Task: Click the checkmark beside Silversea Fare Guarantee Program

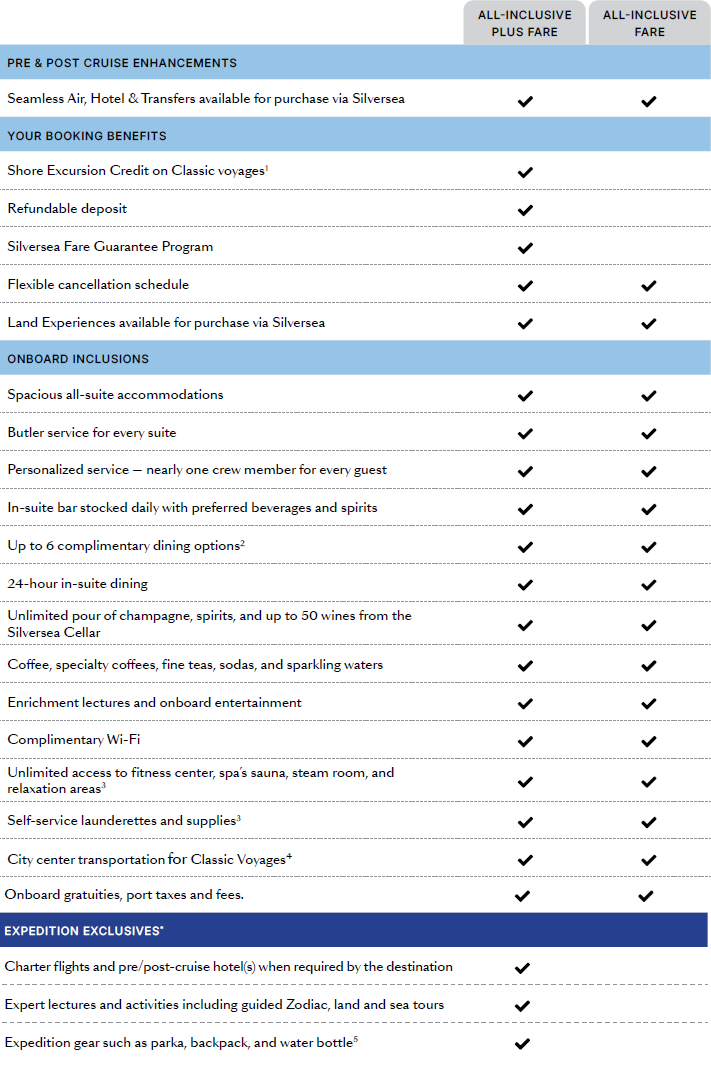Action: 525,248
